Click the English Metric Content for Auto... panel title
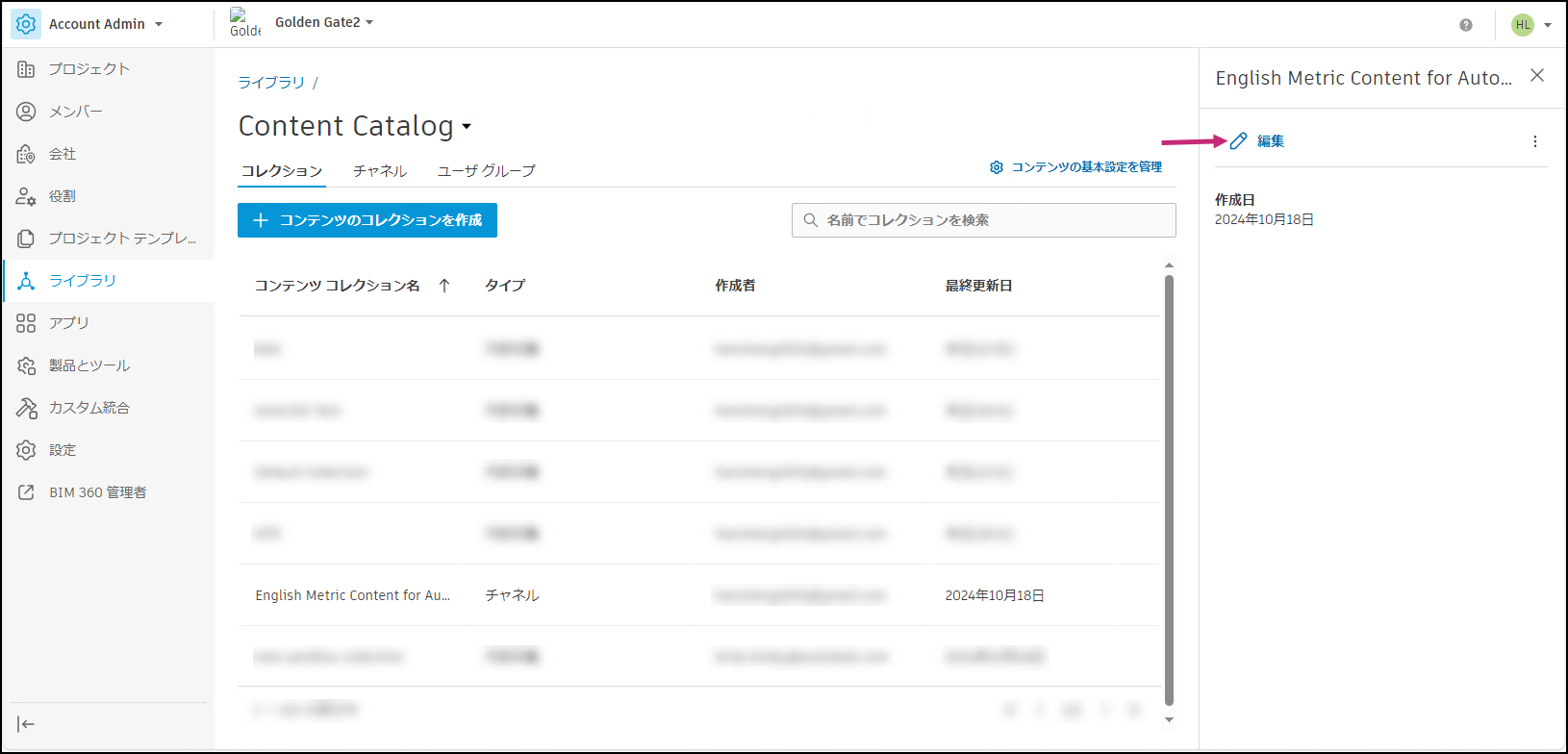Viewport: 1568px width, 754px height. point(1364,78)
